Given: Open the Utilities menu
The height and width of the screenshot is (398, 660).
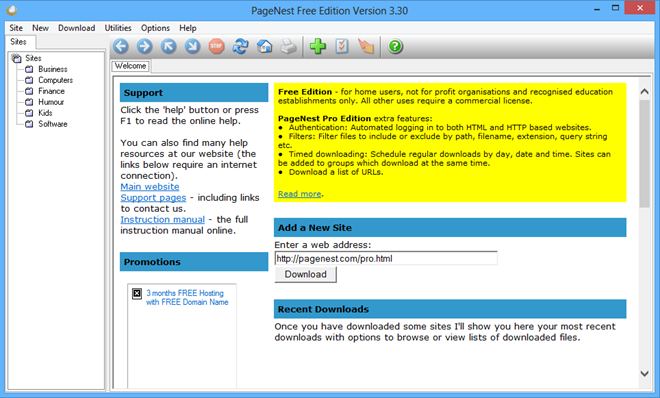Looking at the screenshot, I should pos(118,28).
